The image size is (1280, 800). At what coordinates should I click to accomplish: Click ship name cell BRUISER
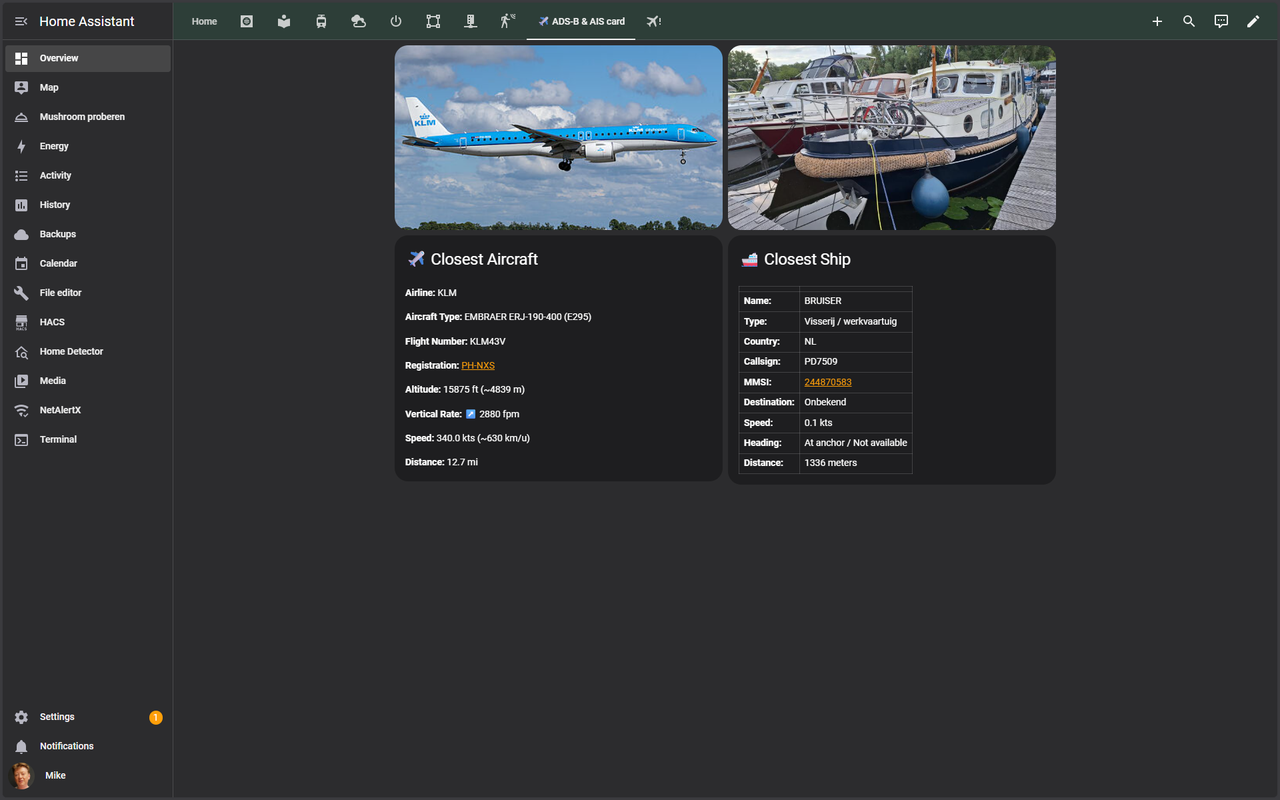coord(855,301)
